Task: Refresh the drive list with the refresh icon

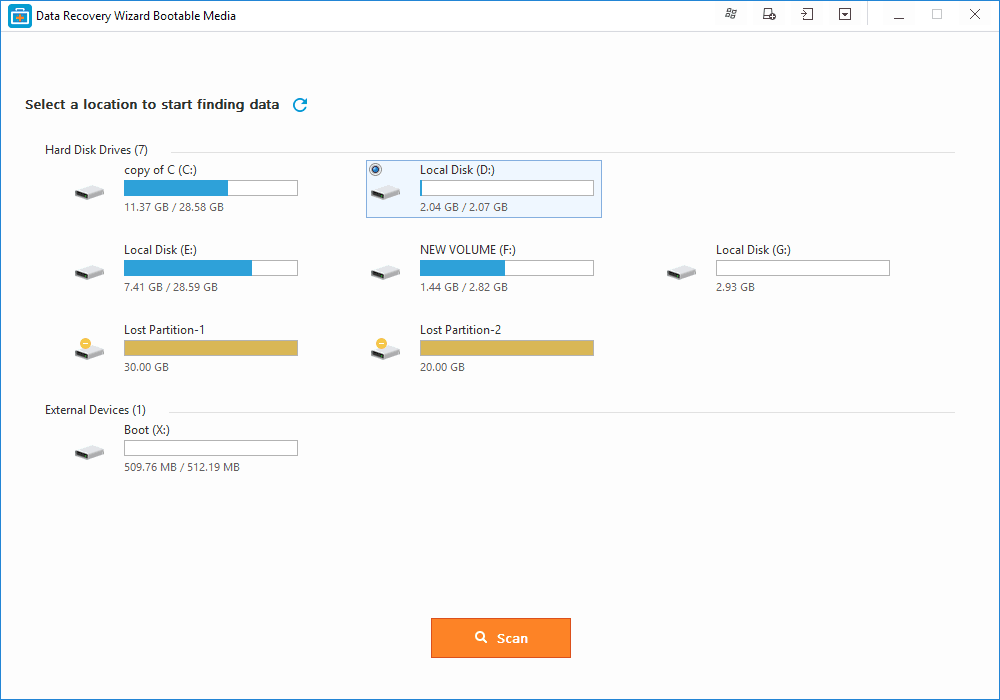Action: point(299,104)
